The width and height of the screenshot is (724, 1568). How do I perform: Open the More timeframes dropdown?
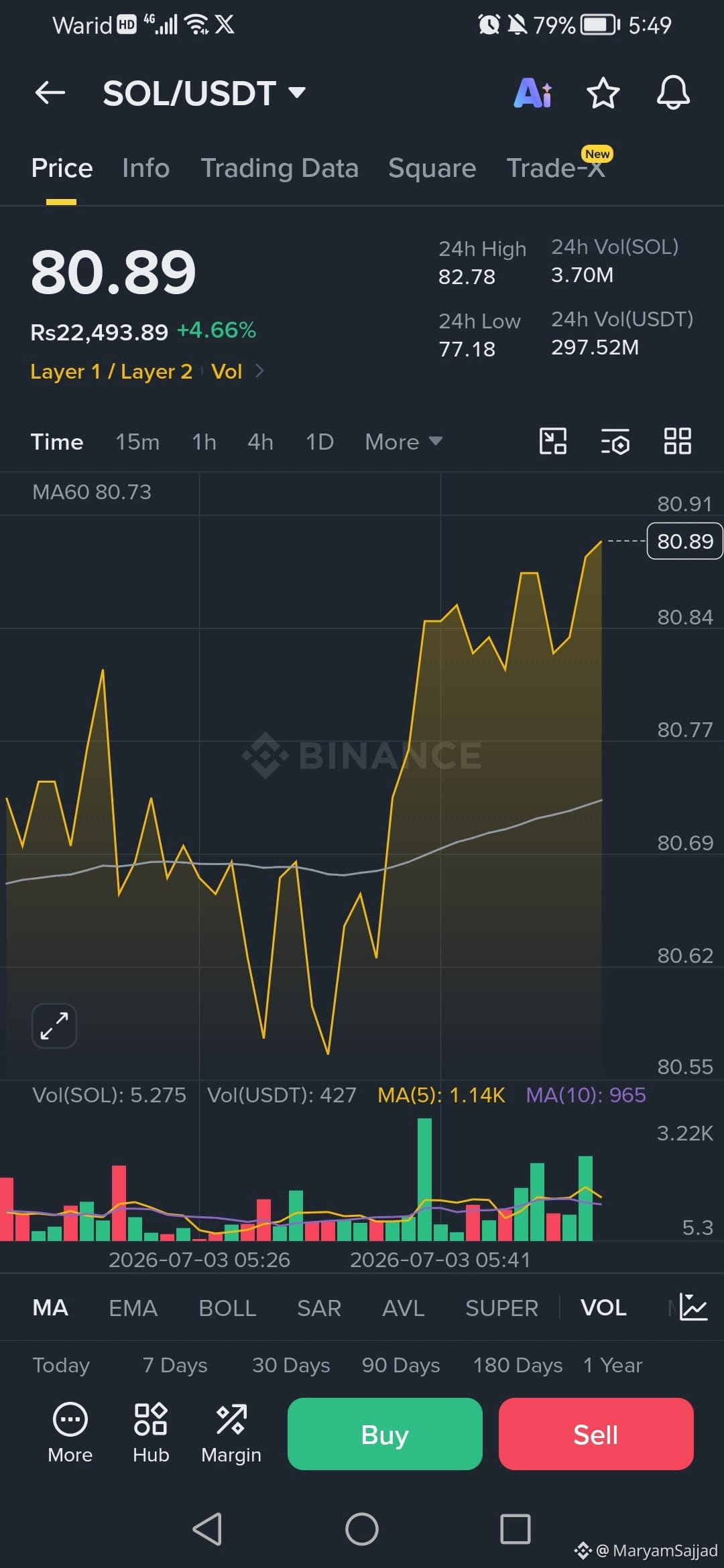pos(404,442)
